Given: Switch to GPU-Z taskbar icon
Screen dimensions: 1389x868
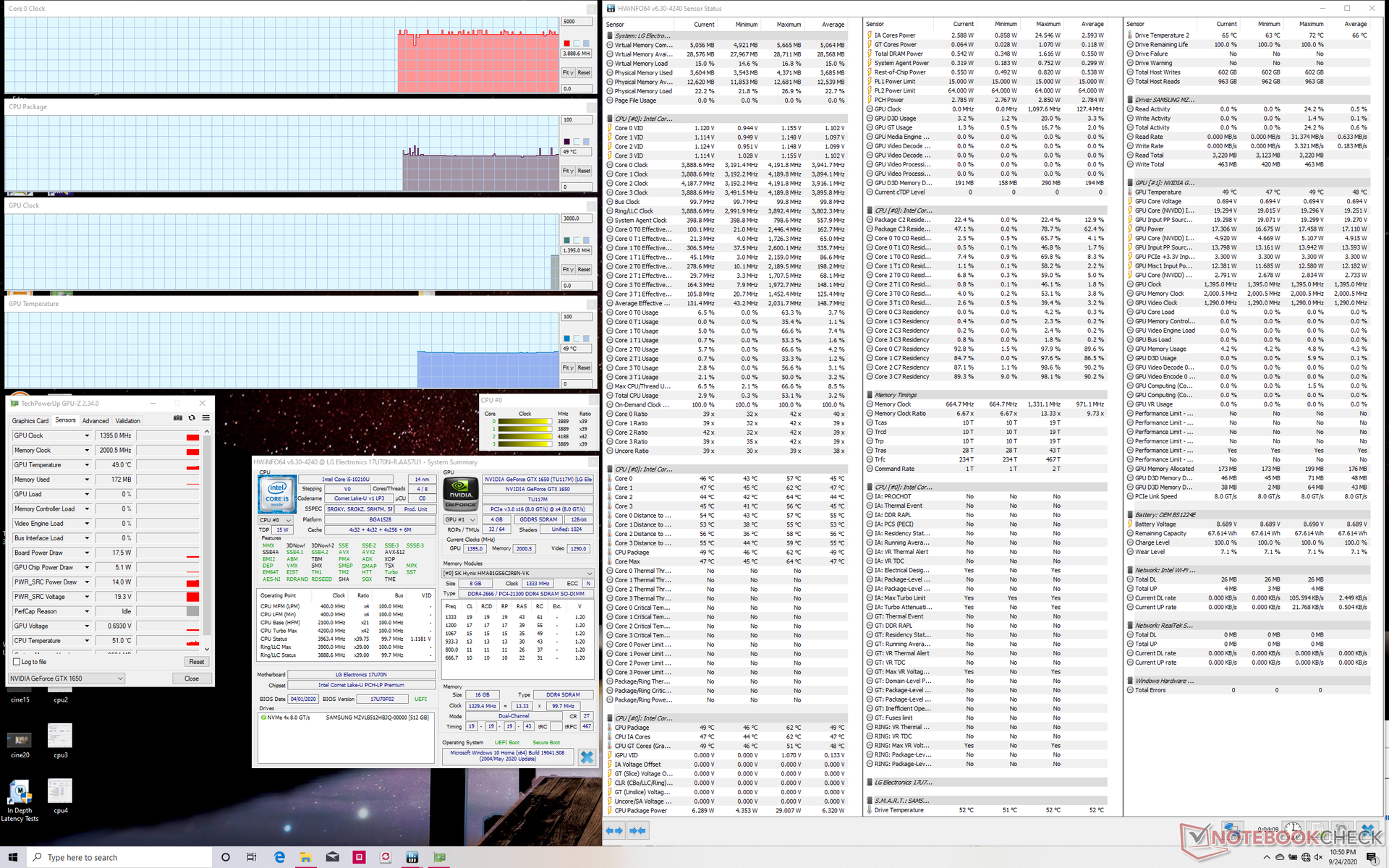Looking at the screenshot, I should pyautogui.click(x=439, y=857).
